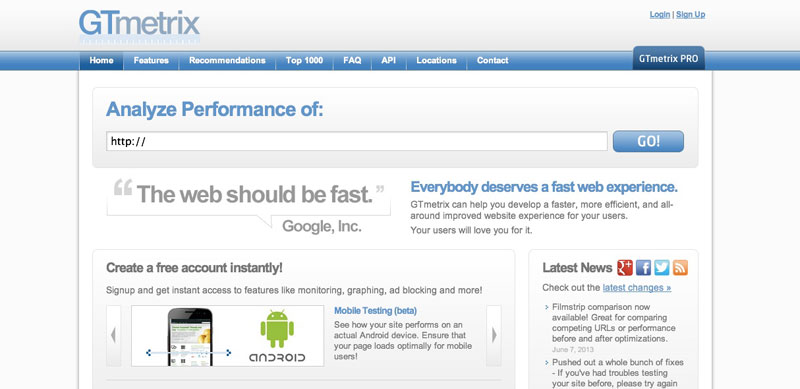The height and width of the screenshot is (389, 800).
Task: Open the Top 1000 page
Action: pos(304,60)
